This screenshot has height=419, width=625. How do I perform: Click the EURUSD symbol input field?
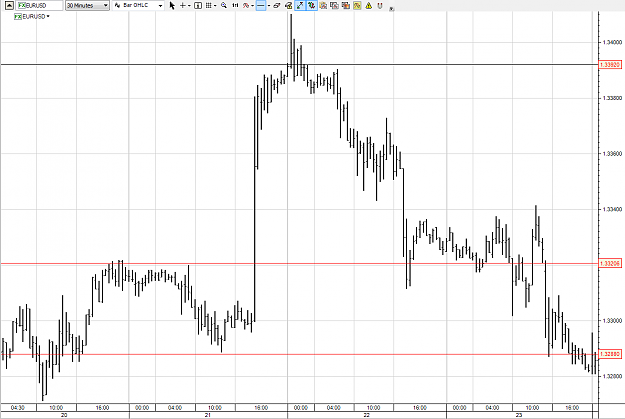coord(39,6)
